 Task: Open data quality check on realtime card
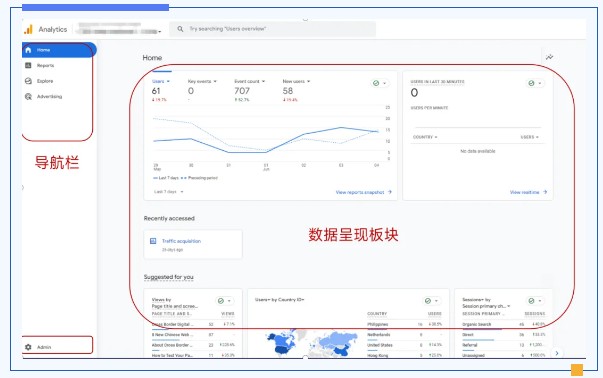(535, 83)
